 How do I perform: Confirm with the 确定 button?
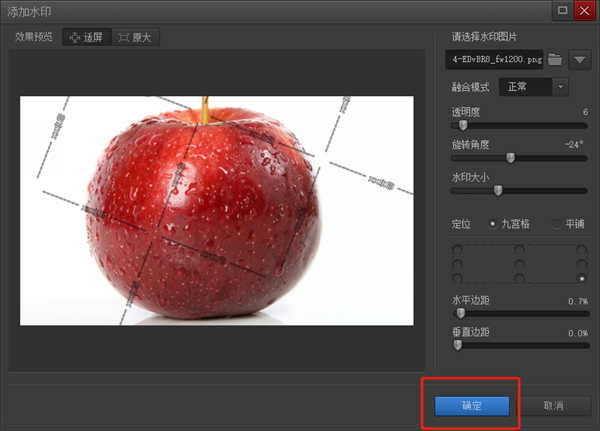(x=472, y=406)
